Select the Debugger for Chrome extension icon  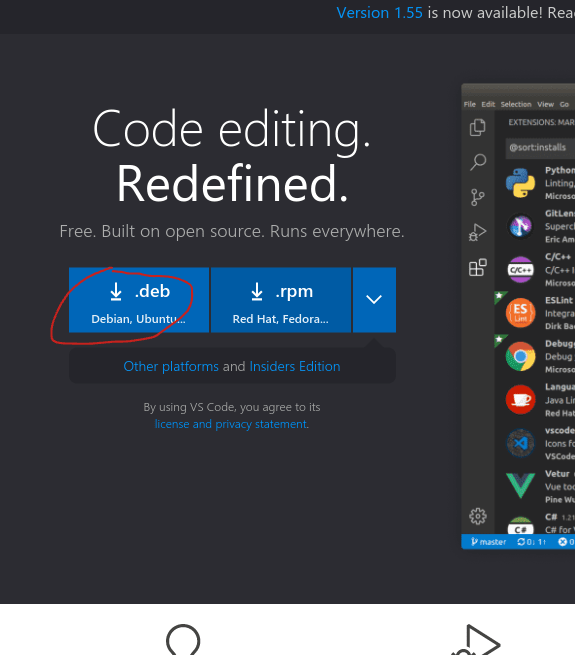pos(520,356)
